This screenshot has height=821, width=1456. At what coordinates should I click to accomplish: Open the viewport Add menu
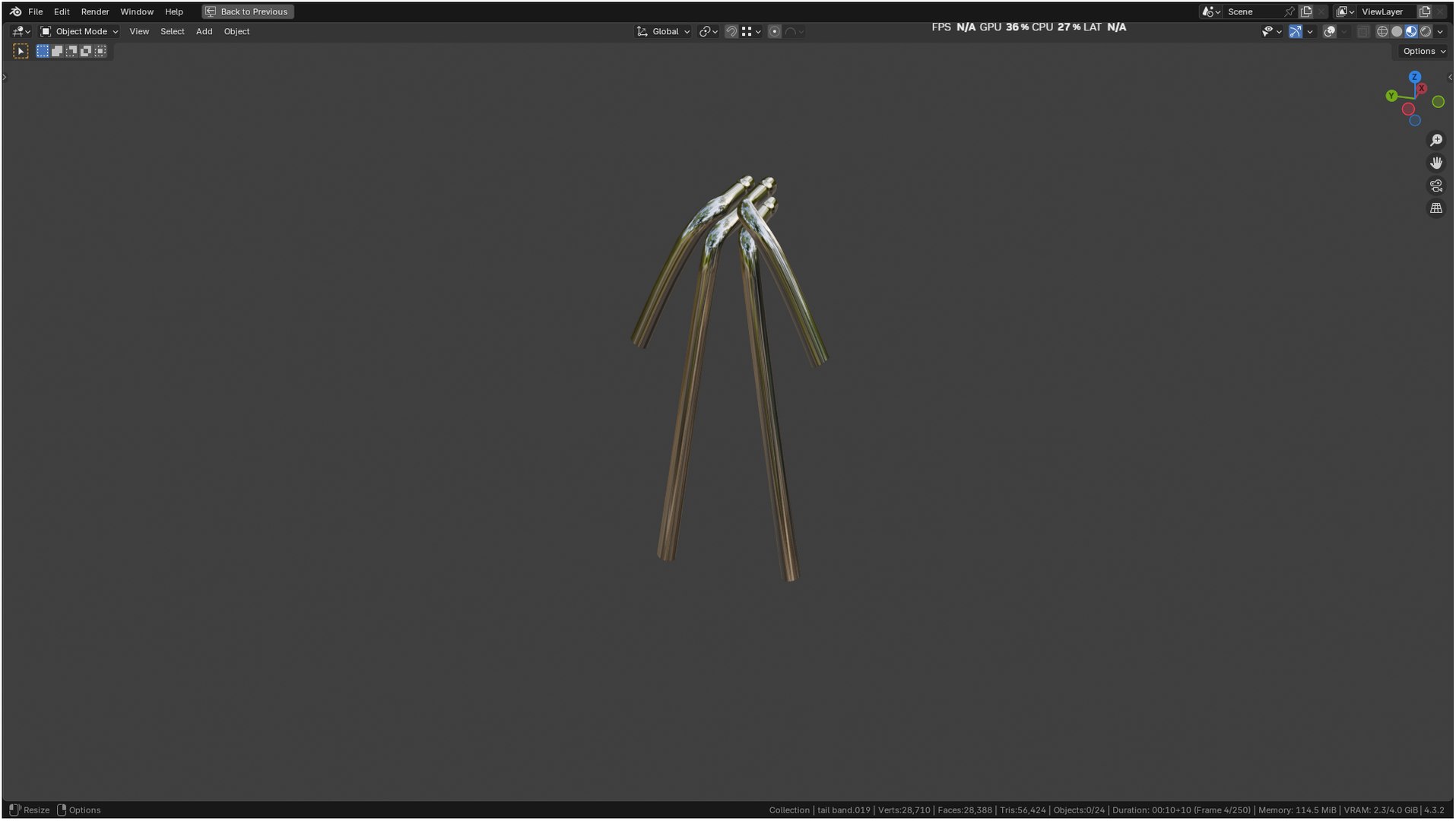tap(204, 31)
